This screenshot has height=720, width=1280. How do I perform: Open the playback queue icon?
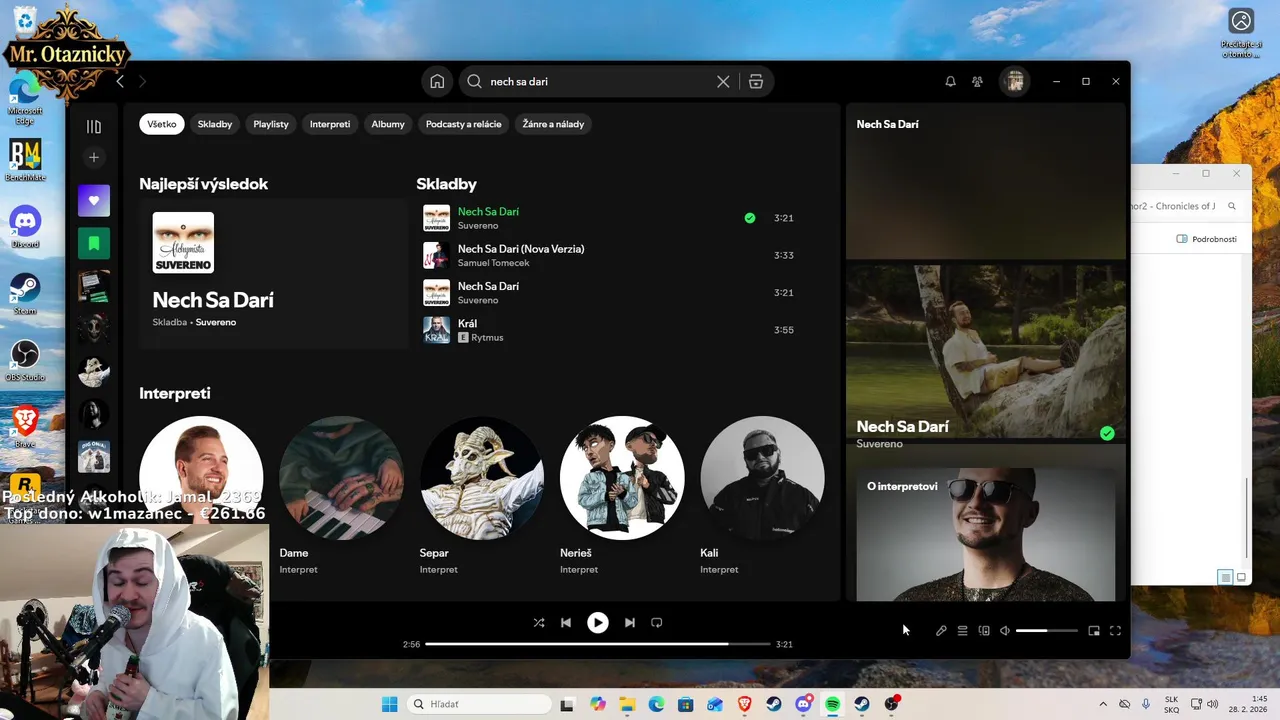tap(962, 631)
